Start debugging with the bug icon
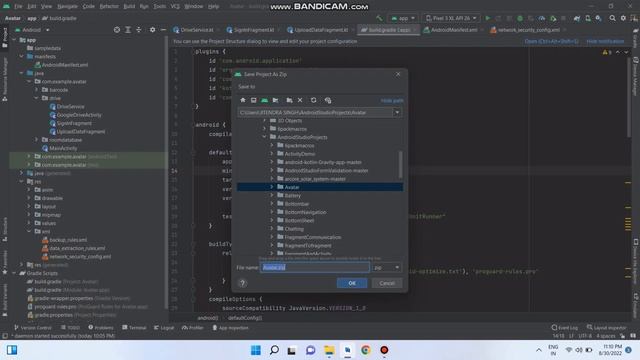 (x=520, y=18)
